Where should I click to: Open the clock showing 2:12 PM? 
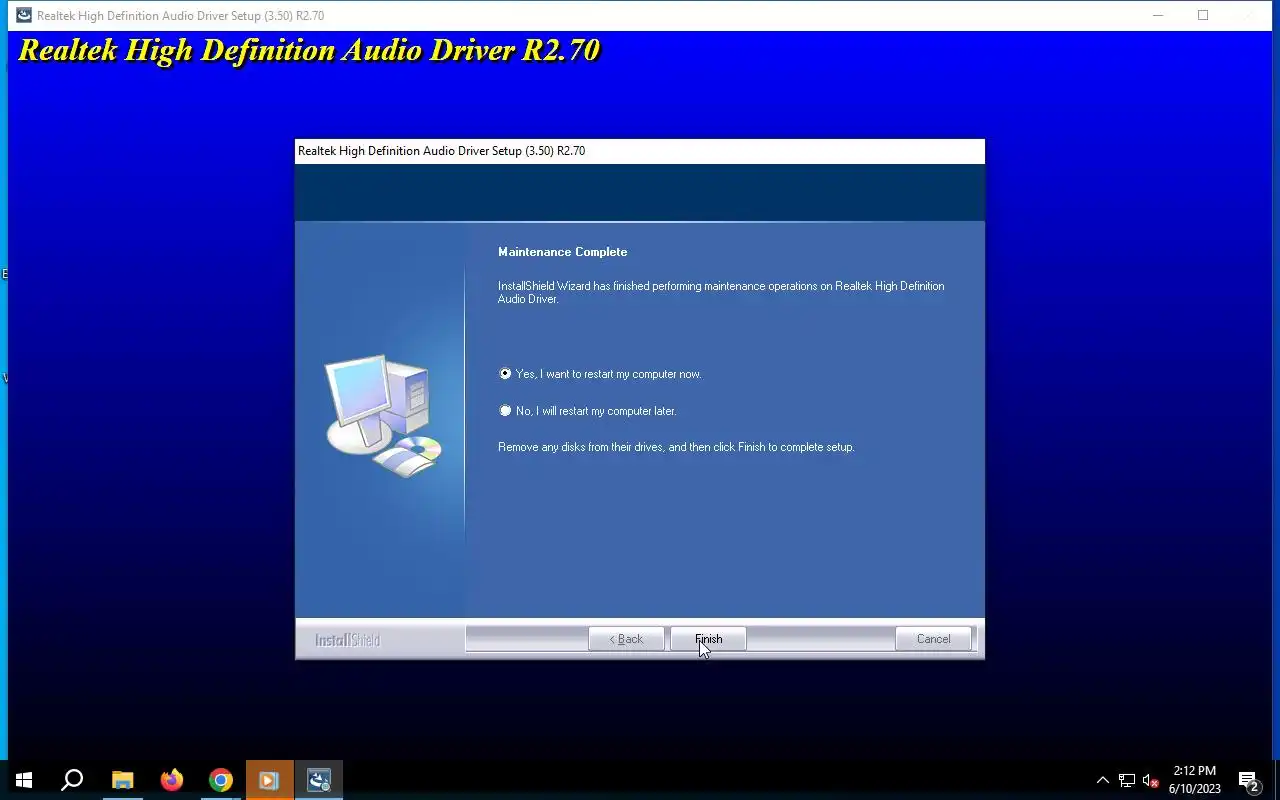(1195, 780)
